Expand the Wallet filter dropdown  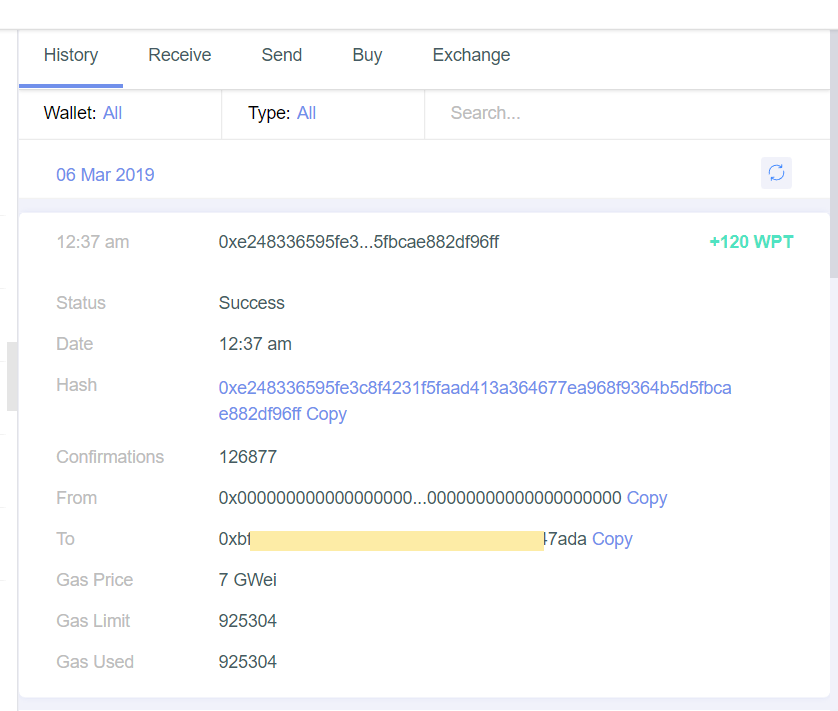[112, 113]
